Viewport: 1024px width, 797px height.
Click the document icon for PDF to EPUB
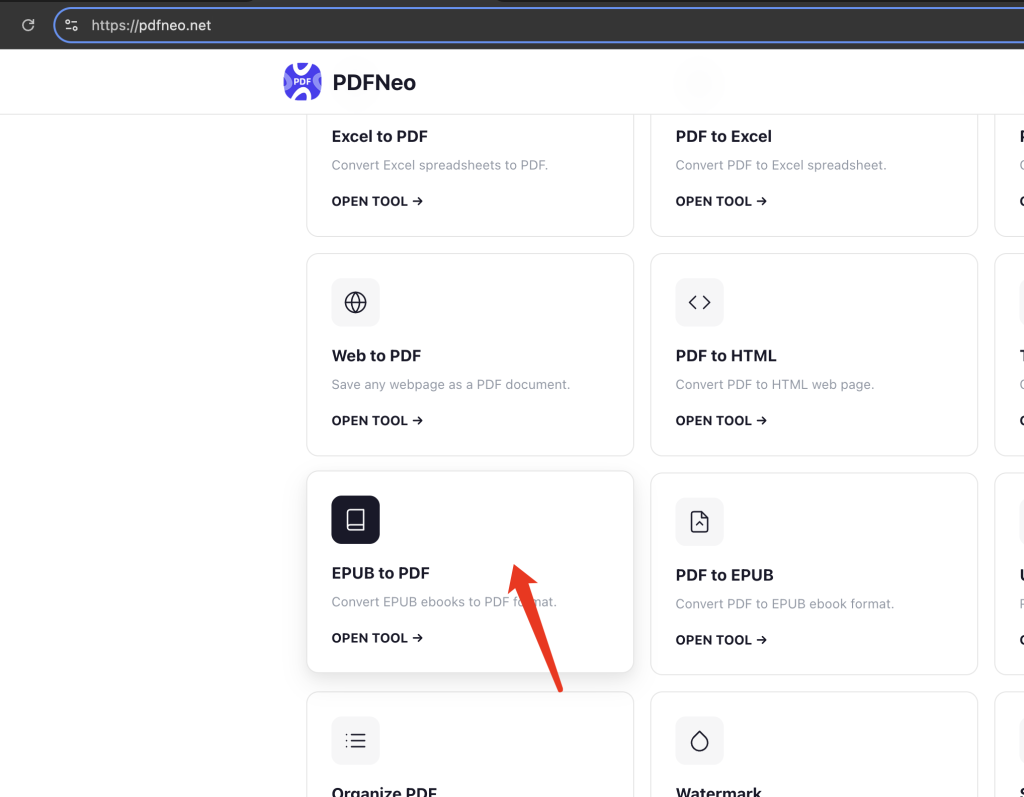[x=699, y=522]
